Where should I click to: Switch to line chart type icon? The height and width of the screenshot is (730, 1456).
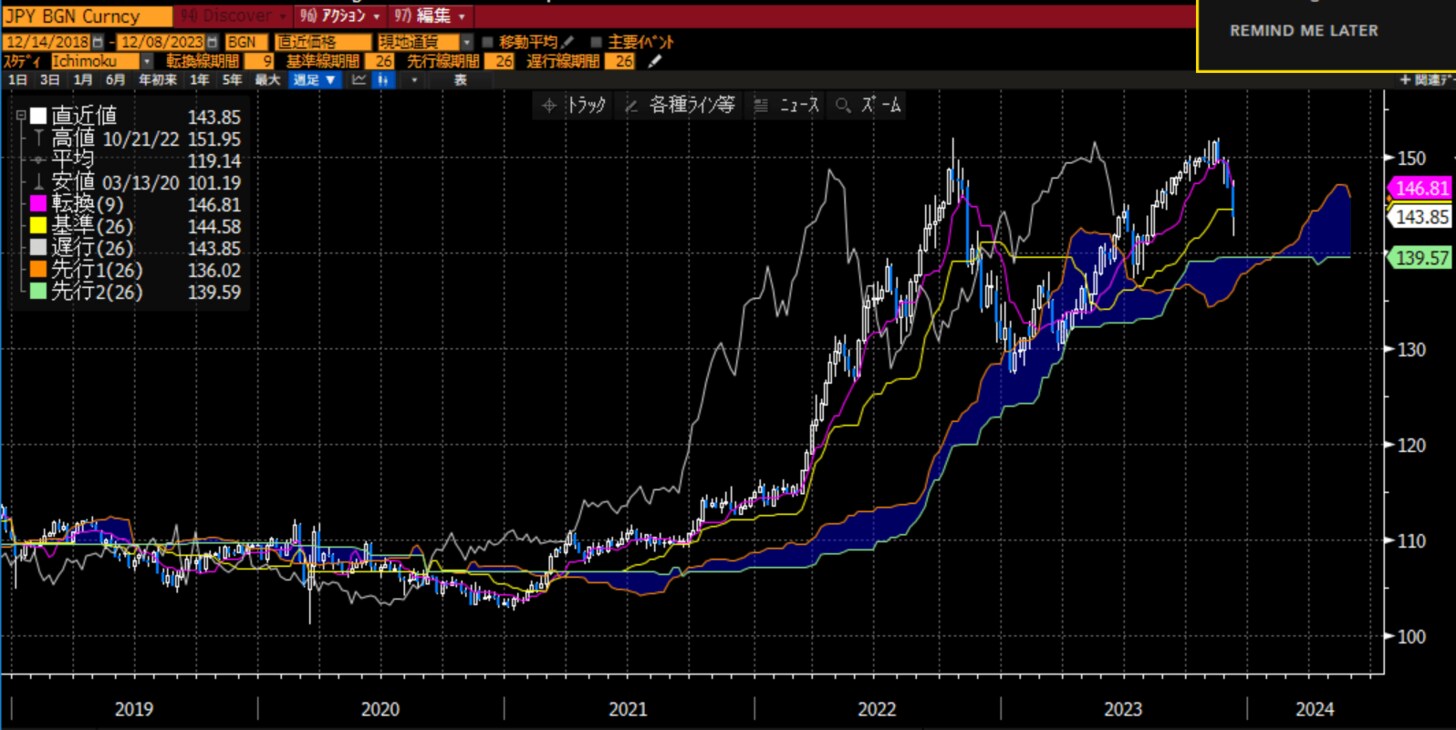pyautogui.click(x=359, y=80)
